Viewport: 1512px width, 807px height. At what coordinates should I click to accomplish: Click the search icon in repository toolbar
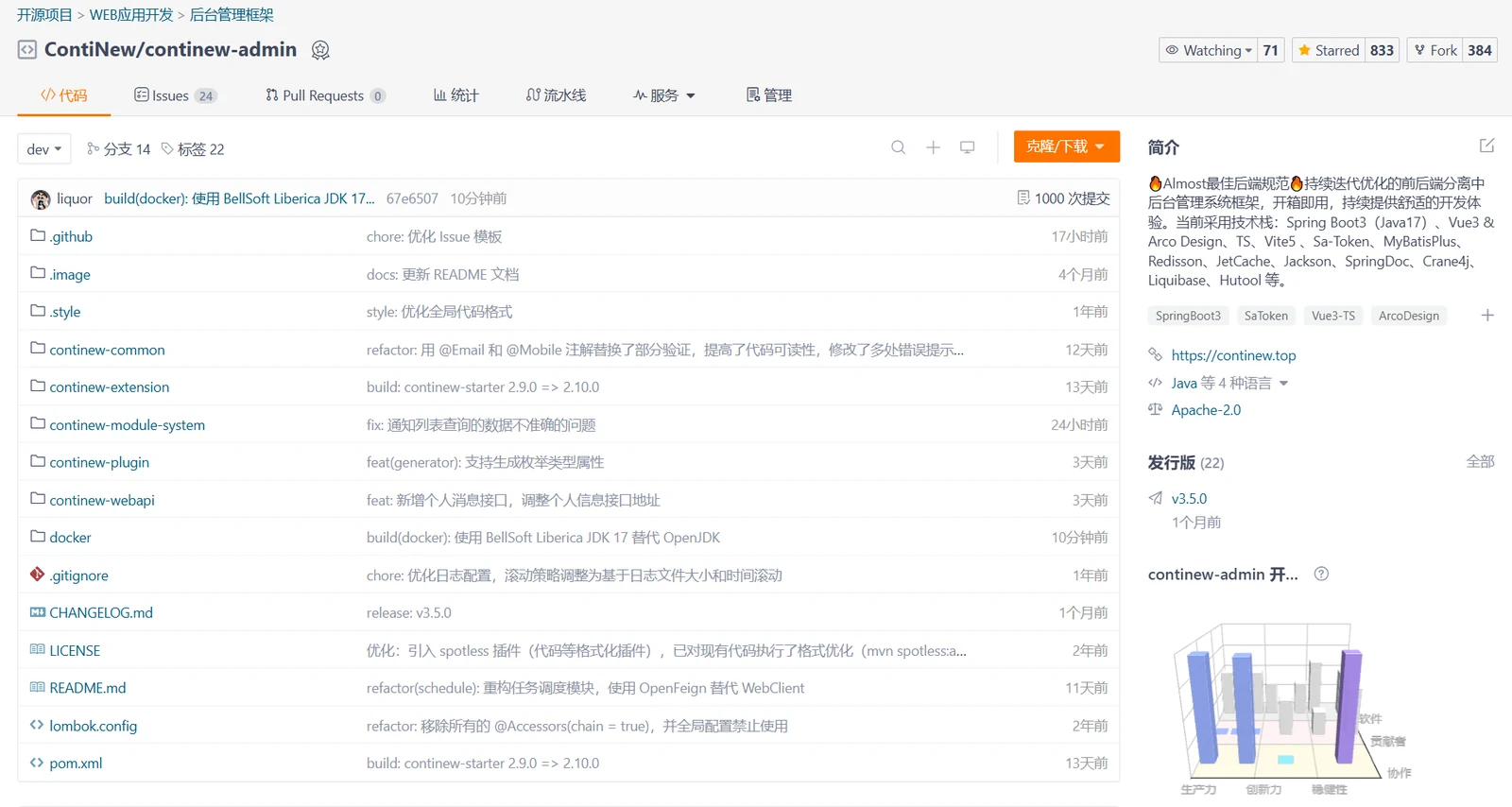(898, 147)
